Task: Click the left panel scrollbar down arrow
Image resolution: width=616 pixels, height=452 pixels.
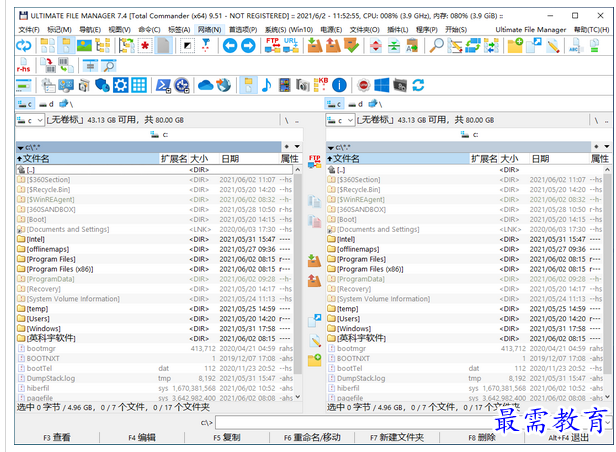Action: point(298,397)
